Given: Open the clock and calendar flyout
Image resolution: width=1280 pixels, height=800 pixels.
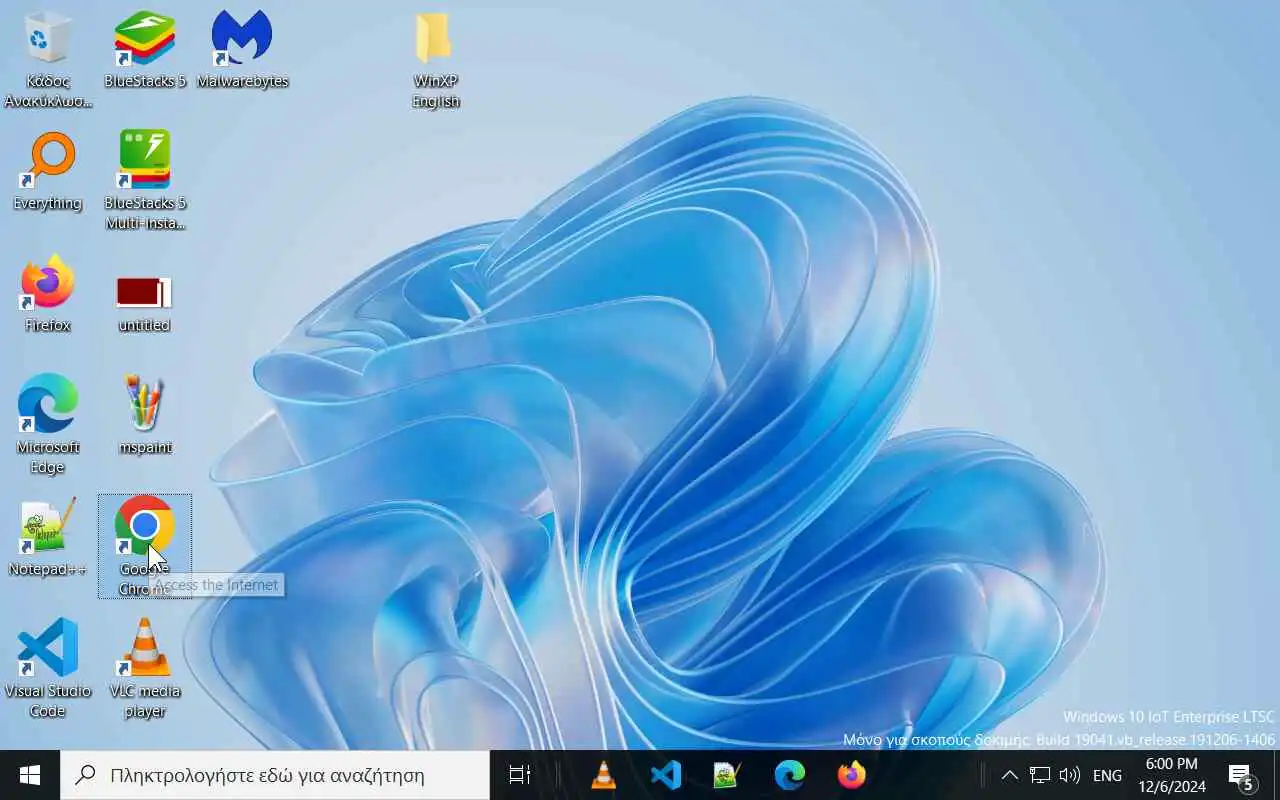Looking at the screenshot, I should click(x=1172, y=775).
